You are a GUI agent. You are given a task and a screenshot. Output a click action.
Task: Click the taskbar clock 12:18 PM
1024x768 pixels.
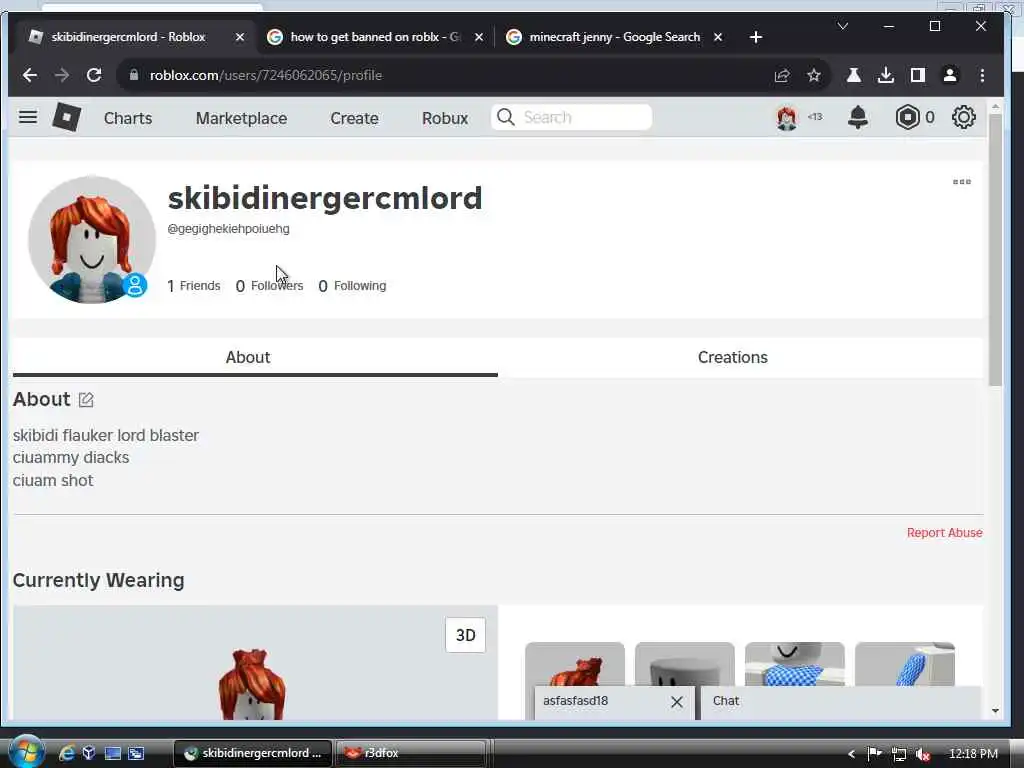(973, 754)
